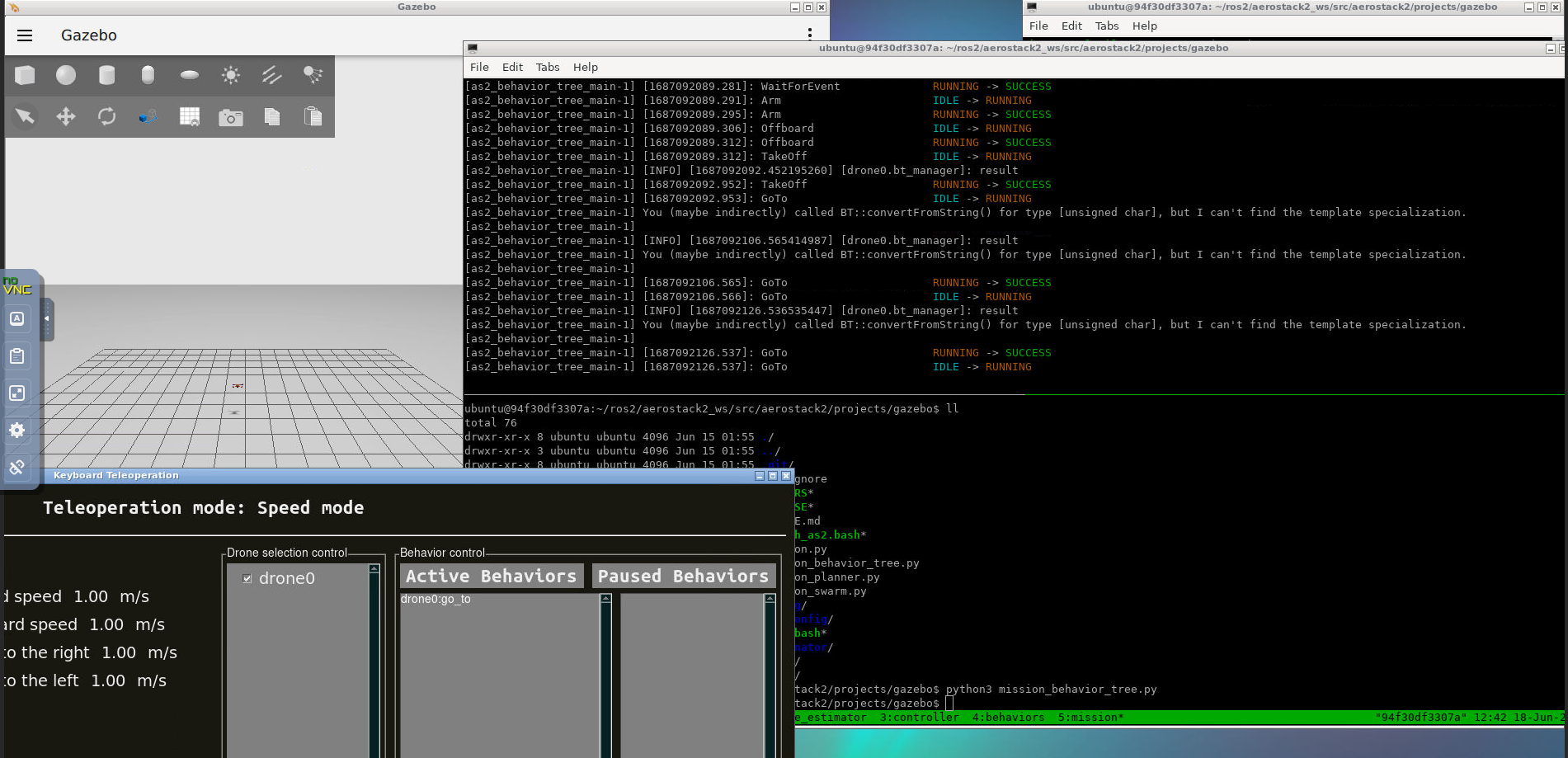Screen dimensions: 1568x758
Task: Take a screenshot with Gazebo's camera icon
Action: [x=231, y=116]
